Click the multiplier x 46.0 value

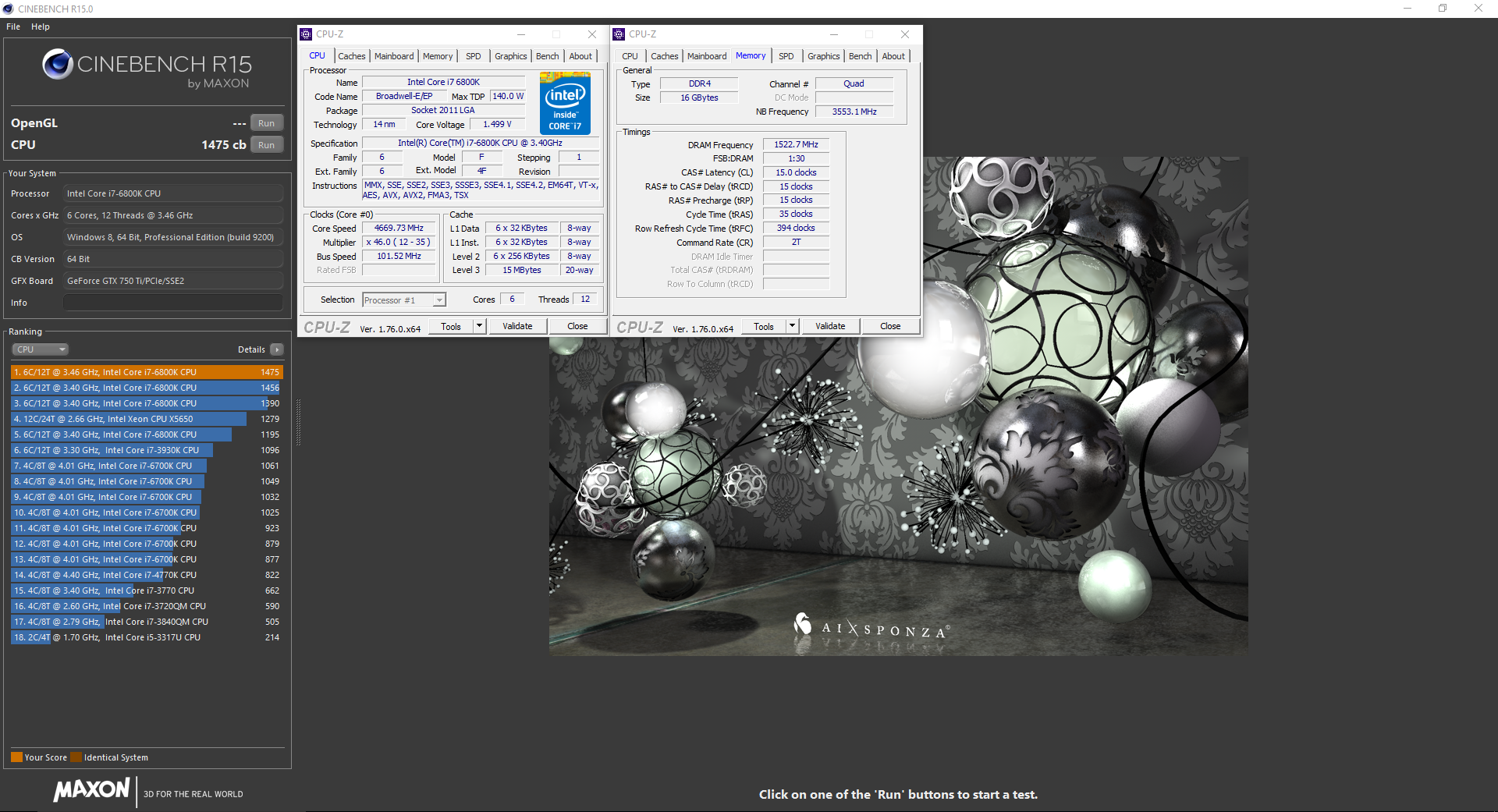coord(399,243)
